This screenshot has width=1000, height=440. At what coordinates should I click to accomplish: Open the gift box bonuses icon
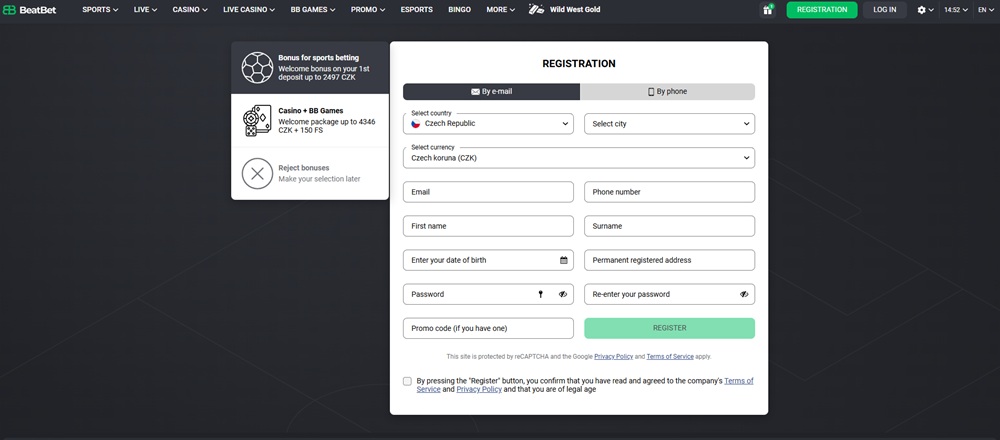click(768, 10)
